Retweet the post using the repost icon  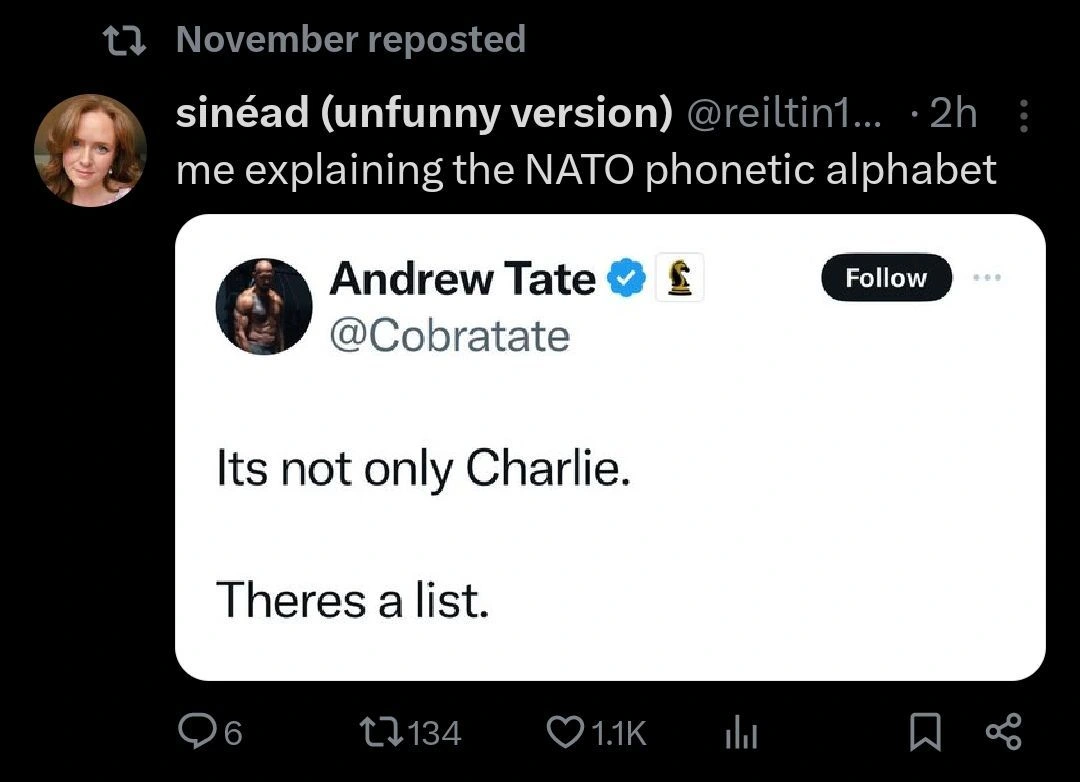[381, 732]
